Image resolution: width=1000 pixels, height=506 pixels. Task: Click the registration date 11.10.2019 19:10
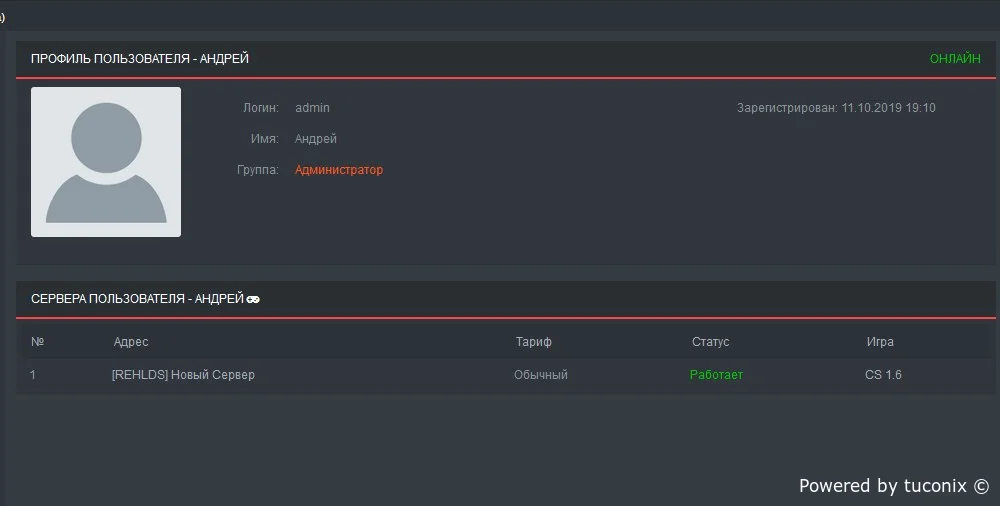888,108
